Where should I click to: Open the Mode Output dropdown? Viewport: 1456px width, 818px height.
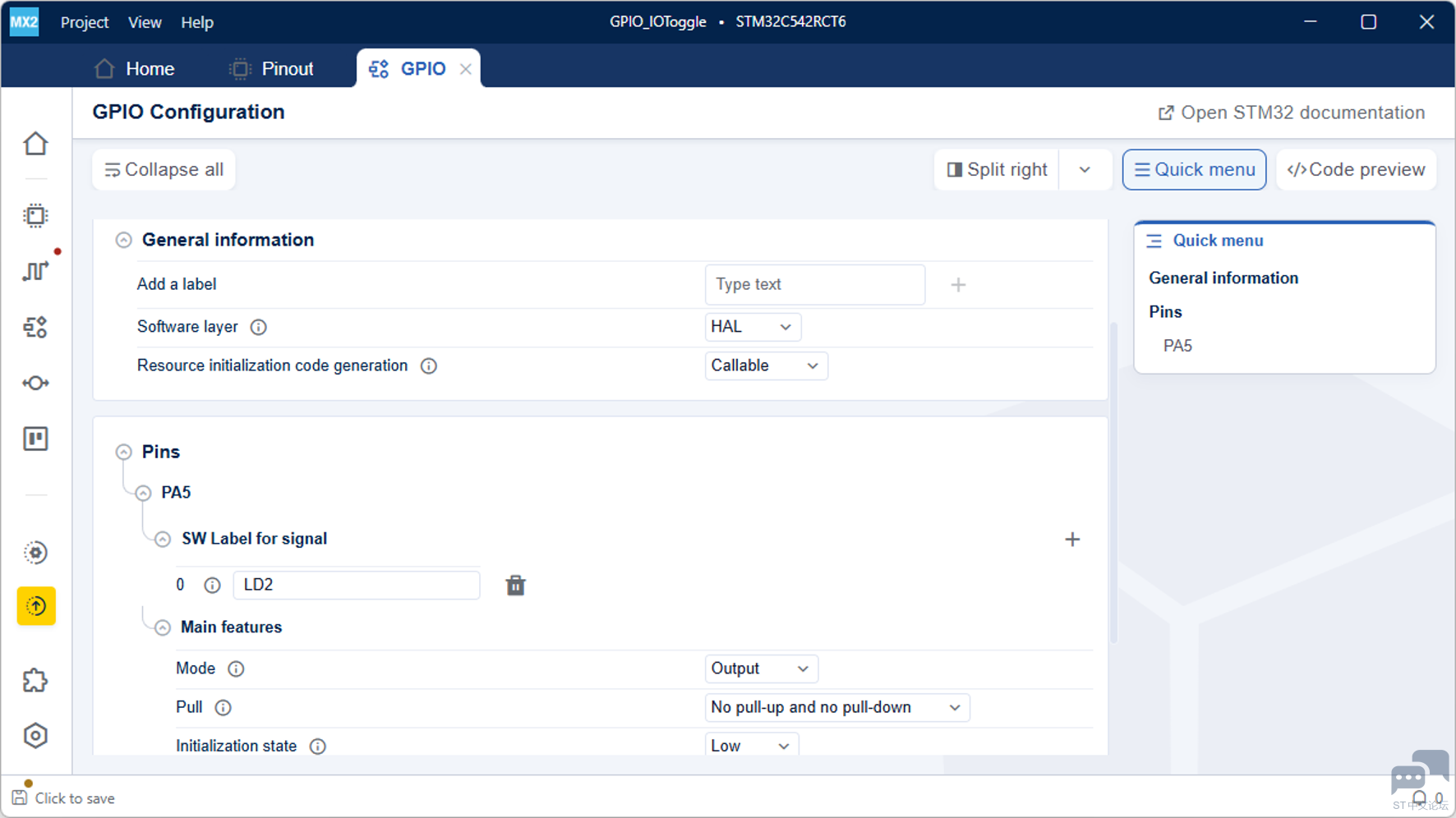coord(761,669)
